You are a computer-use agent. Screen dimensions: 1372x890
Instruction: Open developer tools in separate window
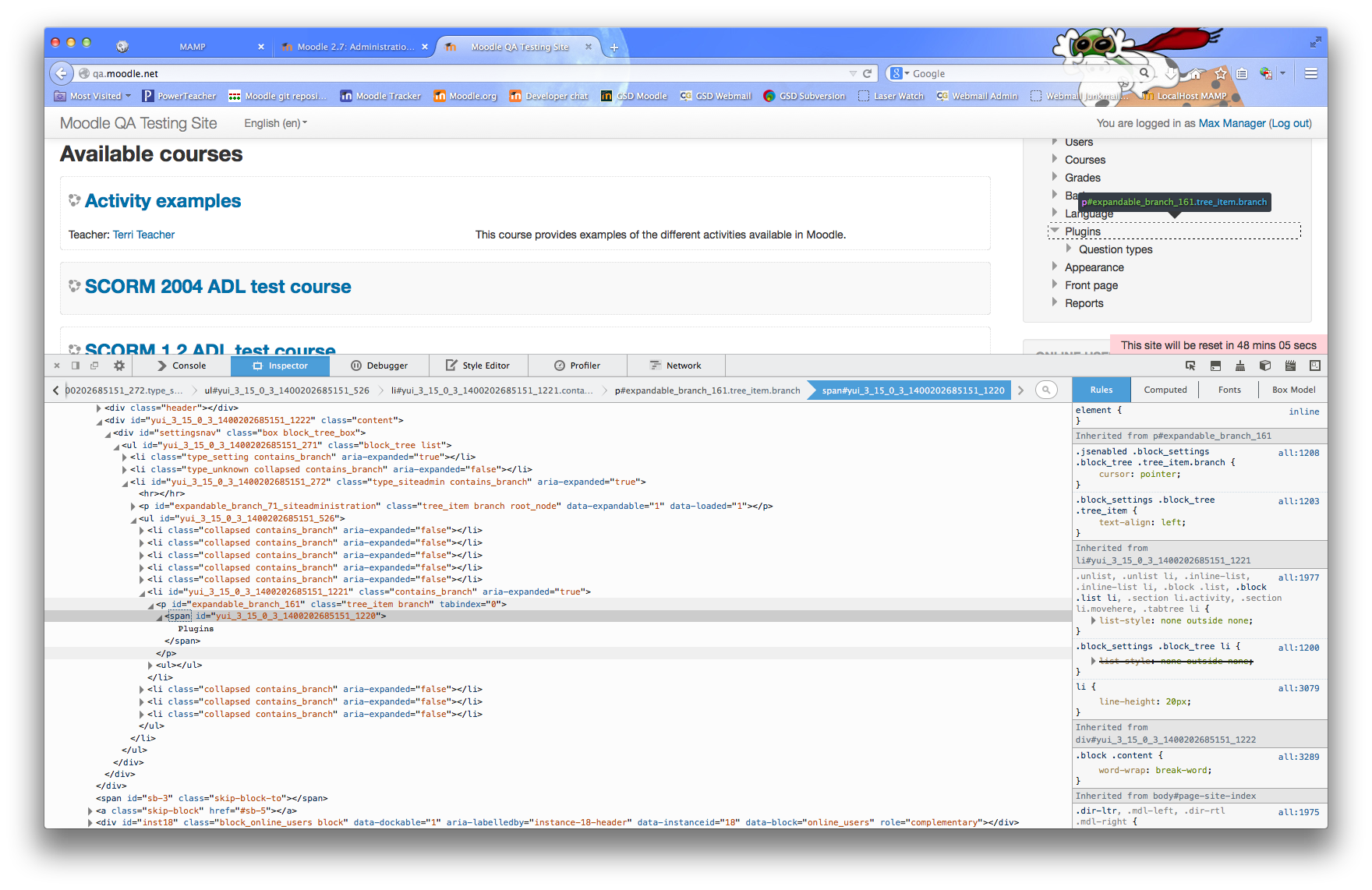click(x=94, y=366)
